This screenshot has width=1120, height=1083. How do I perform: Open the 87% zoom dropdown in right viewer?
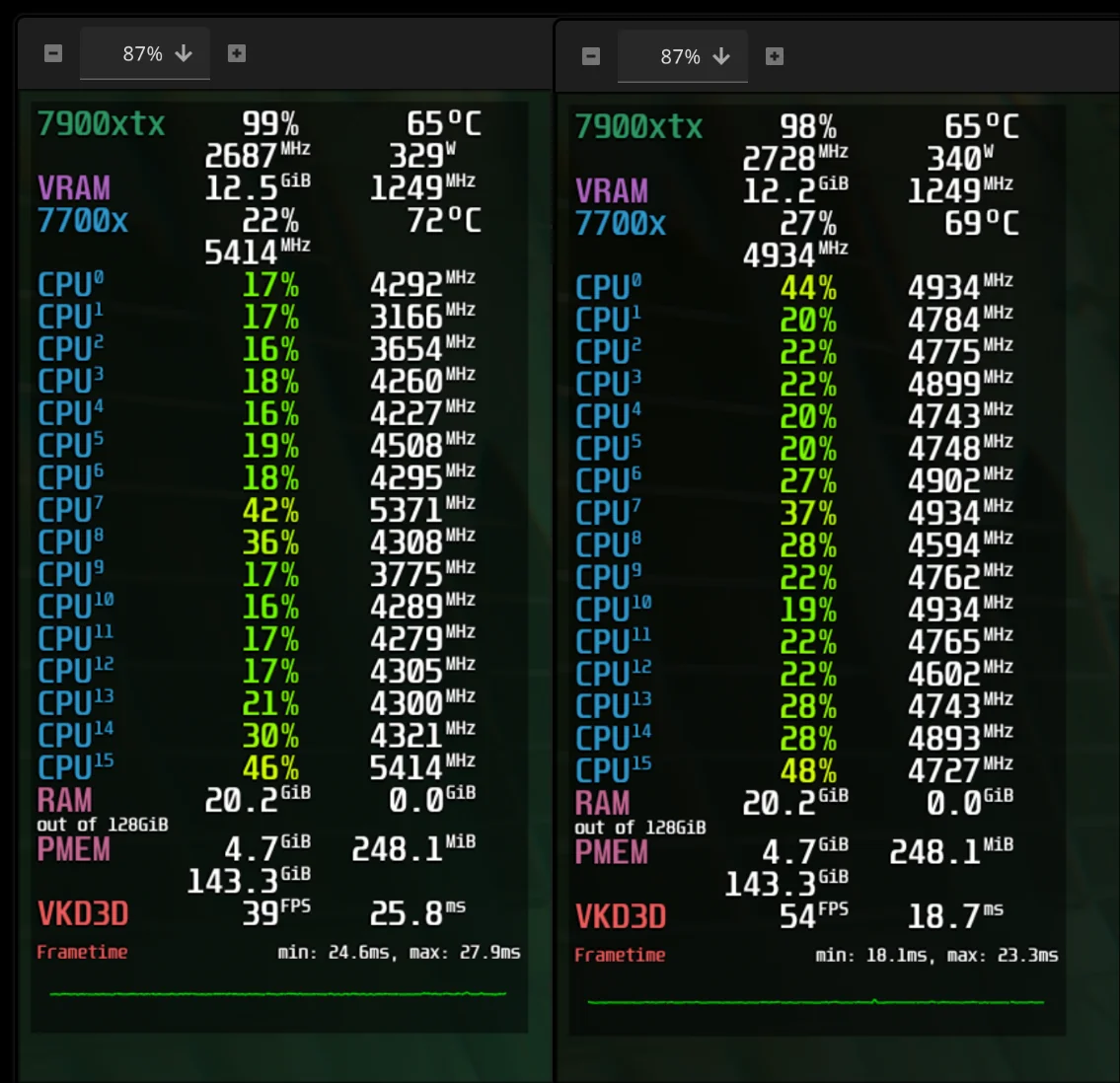pos(683,56)
